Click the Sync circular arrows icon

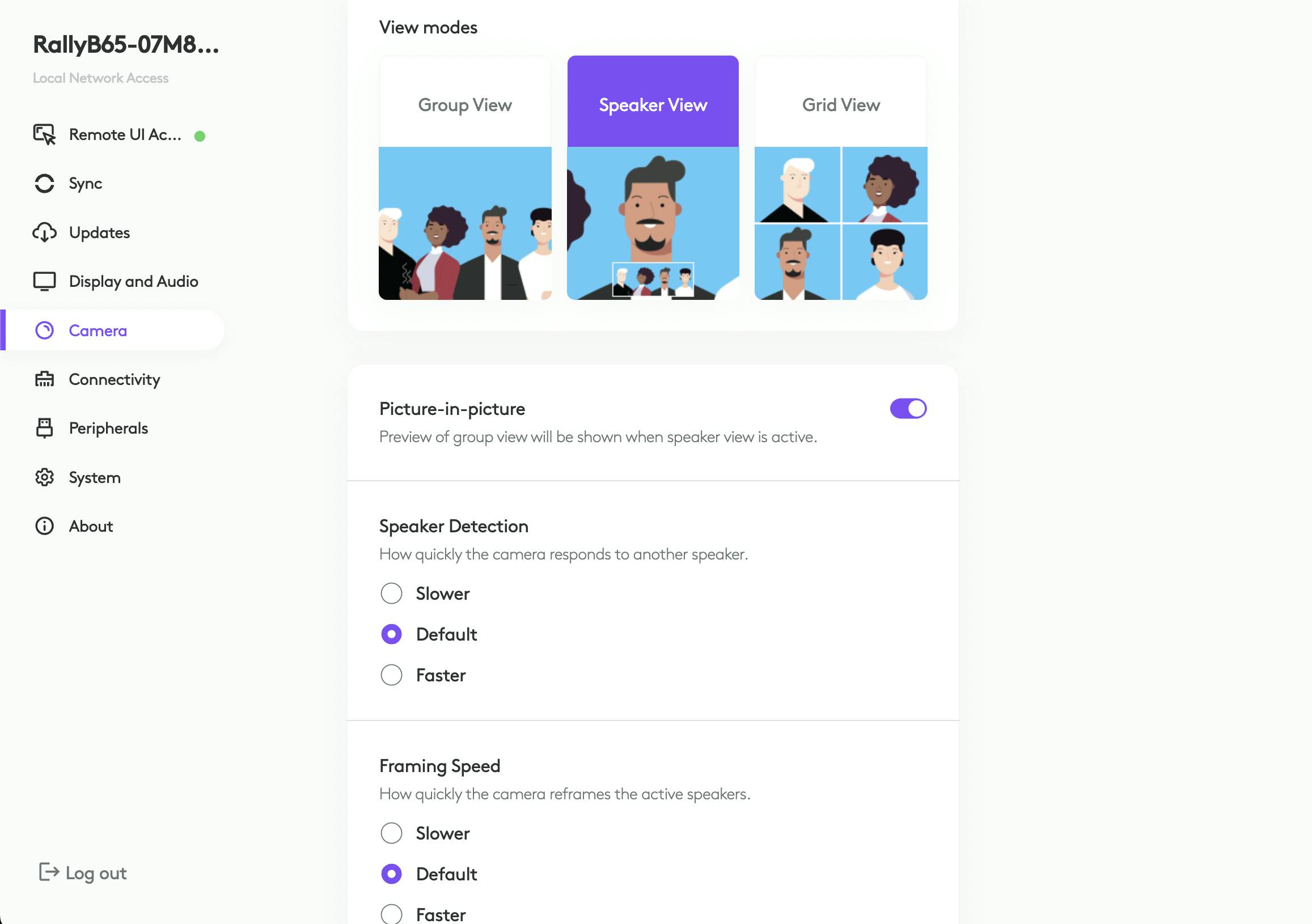pyautogui.click(x=44, y=184)
